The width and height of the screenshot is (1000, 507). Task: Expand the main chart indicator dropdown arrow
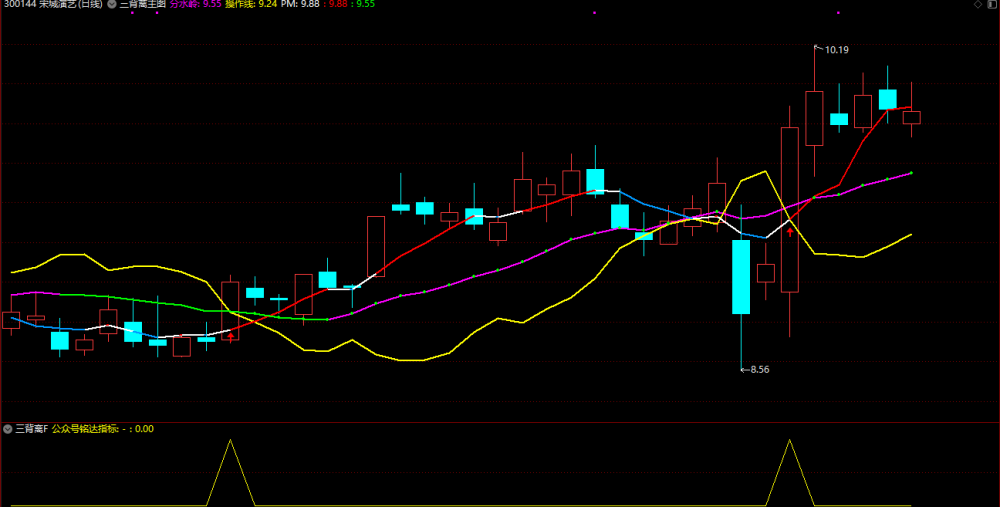tap(112, 4)
